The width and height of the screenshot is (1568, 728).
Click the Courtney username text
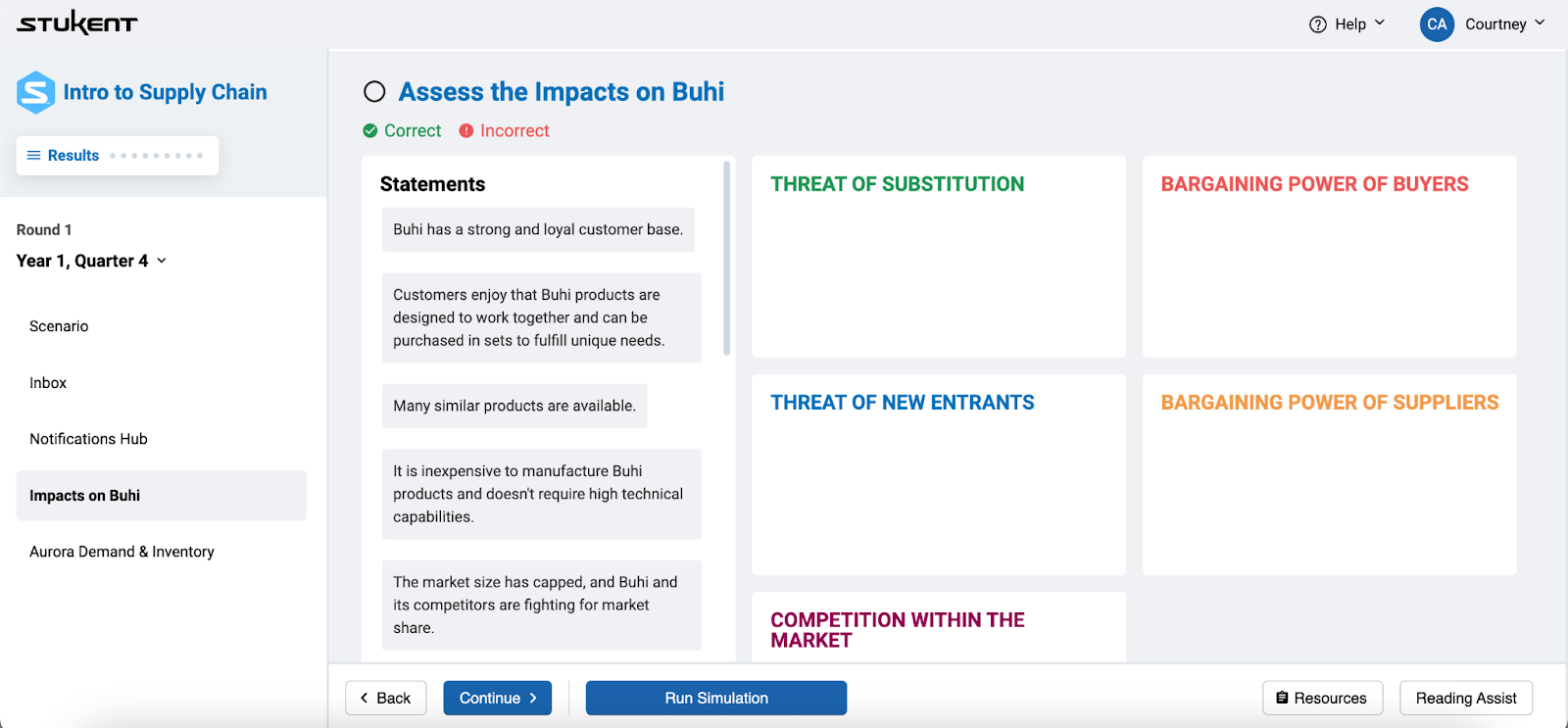coord(1495,24)
